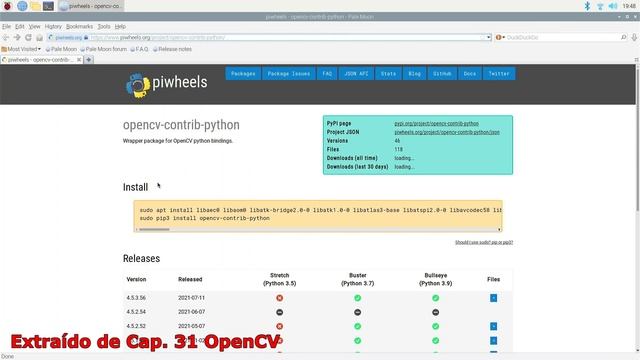Click the Packages nav button
This screenshot has height=360, width=640.
[x=243, y=73]
